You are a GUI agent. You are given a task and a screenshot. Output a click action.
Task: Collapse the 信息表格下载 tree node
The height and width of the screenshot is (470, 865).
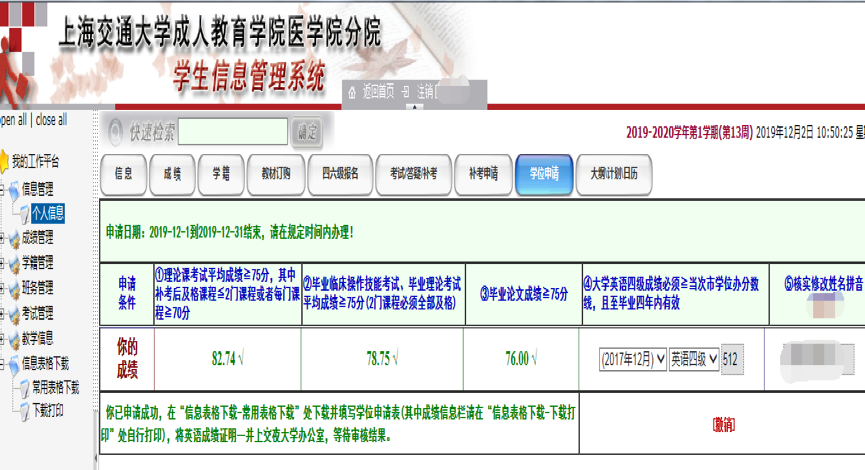click(2, 364)
